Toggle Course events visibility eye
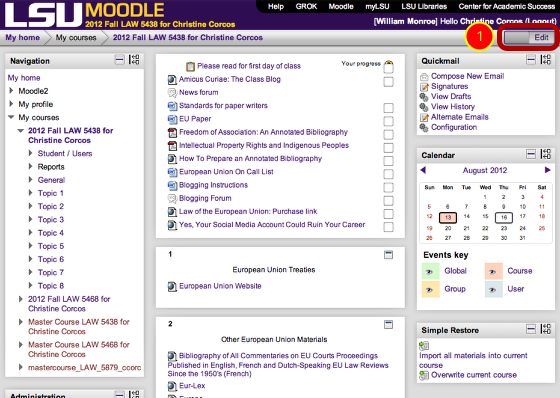The width and height of the screenshot is (560, 398). pyautogui.click(x=493, y=272)
